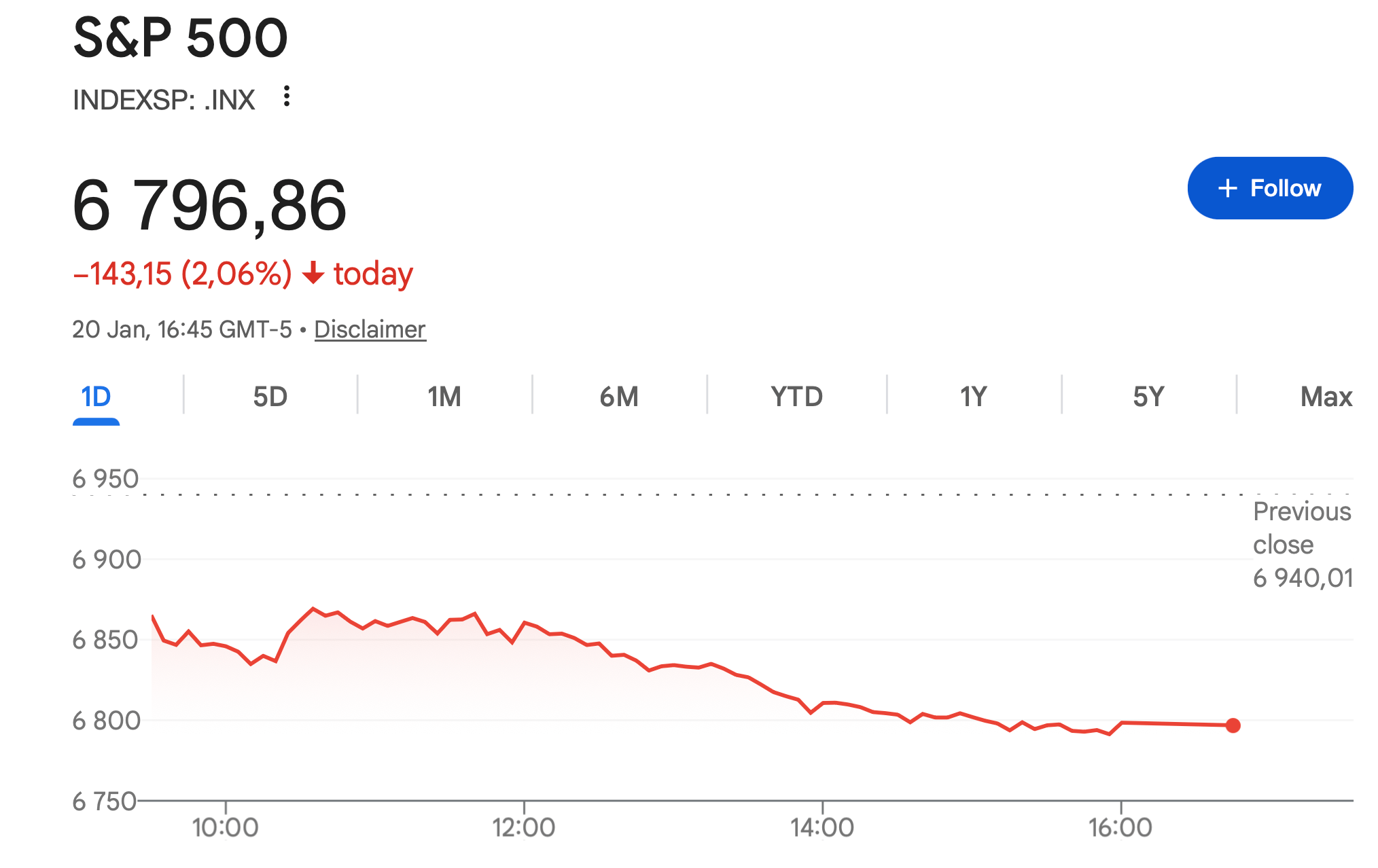Open the 6M chart view
Image resolution: width=1378 pixels, height=868 pixels.
point(617,396)
